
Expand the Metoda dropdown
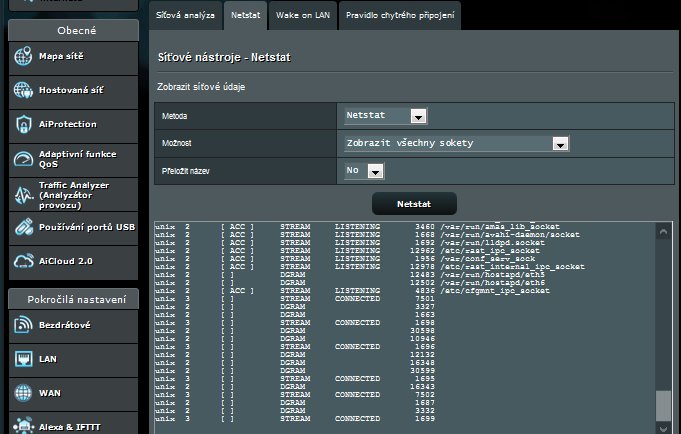pos(384,117)
